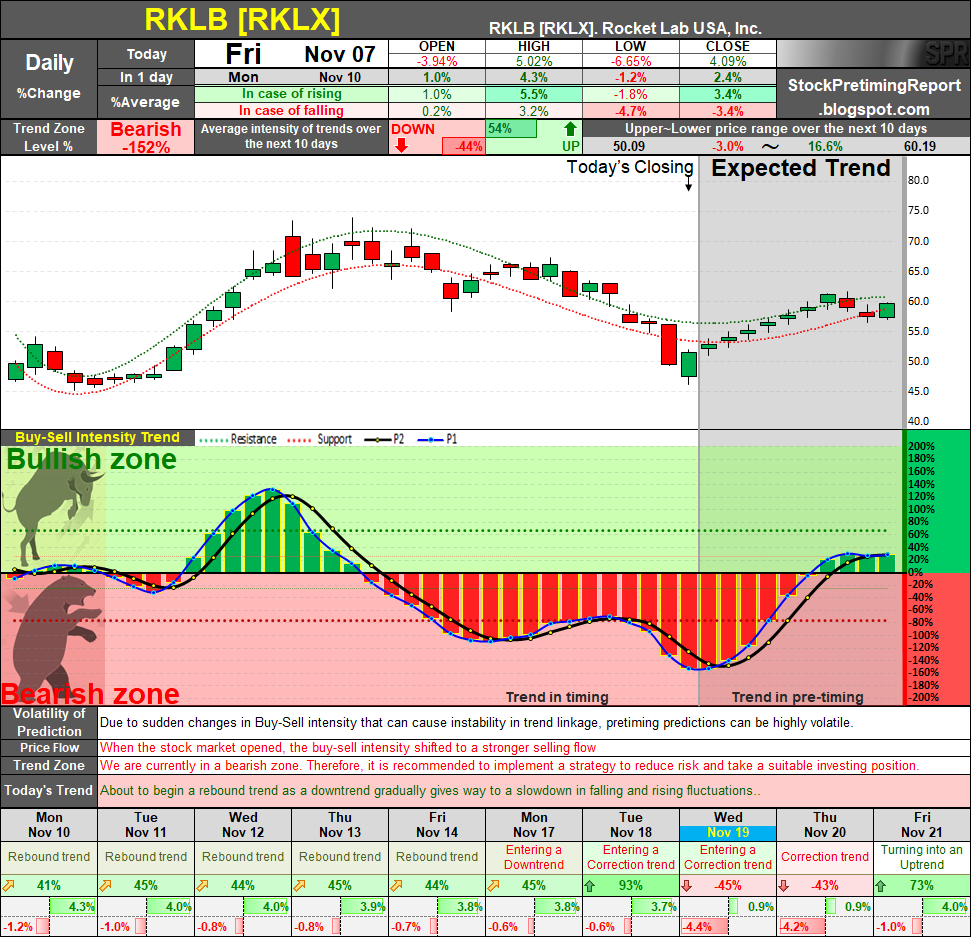Click the tallest green intensity bar
971x937 pixels.
(273, 531)
